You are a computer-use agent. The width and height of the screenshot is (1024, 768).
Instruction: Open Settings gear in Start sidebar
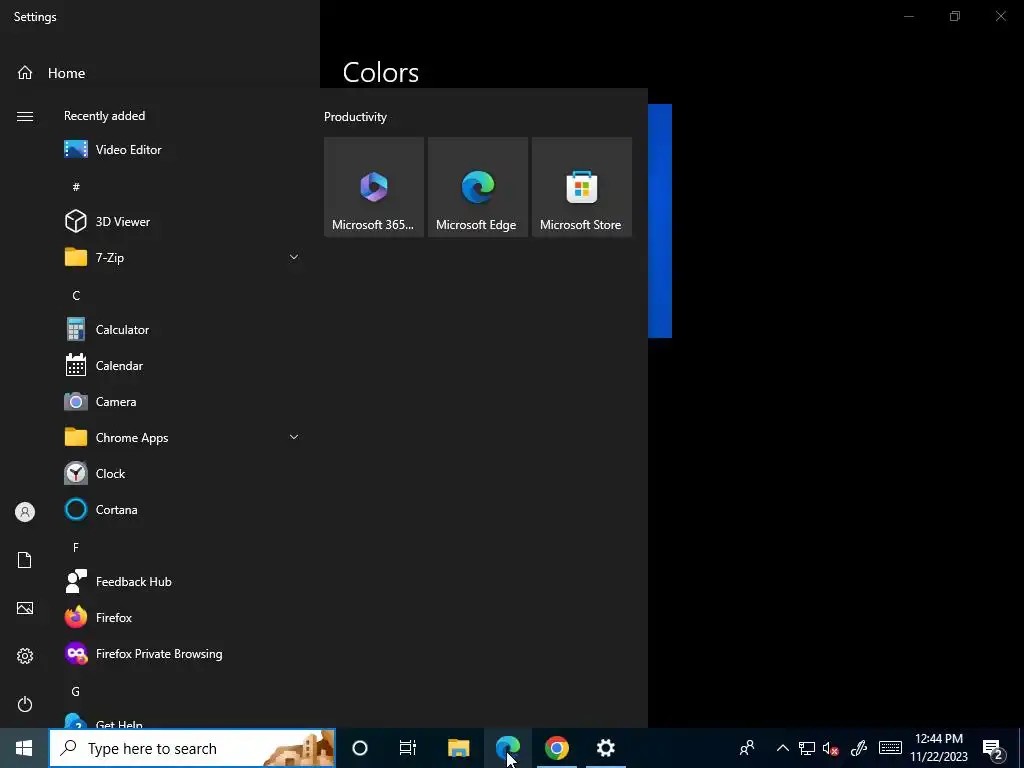click(x=25, y=656)
